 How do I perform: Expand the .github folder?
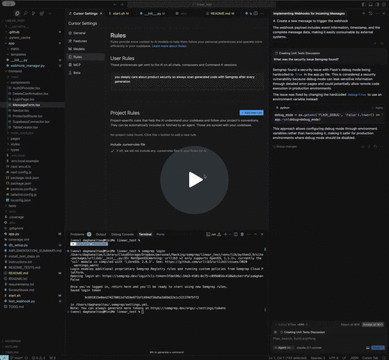[x=14, y=32]
